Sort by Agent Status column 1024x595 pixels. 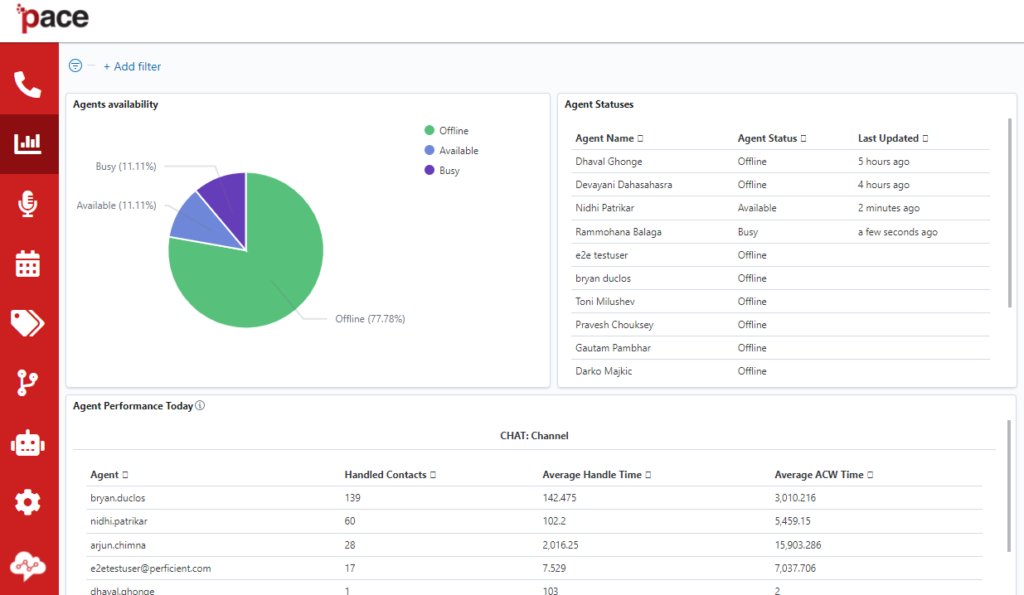pos(772,138)
